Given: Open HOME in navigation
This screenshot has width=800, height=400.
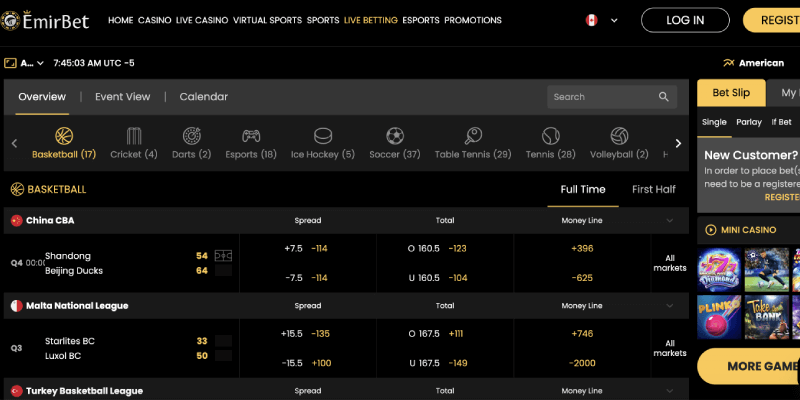Looking at the screenshot, I should tap(120, 20).
